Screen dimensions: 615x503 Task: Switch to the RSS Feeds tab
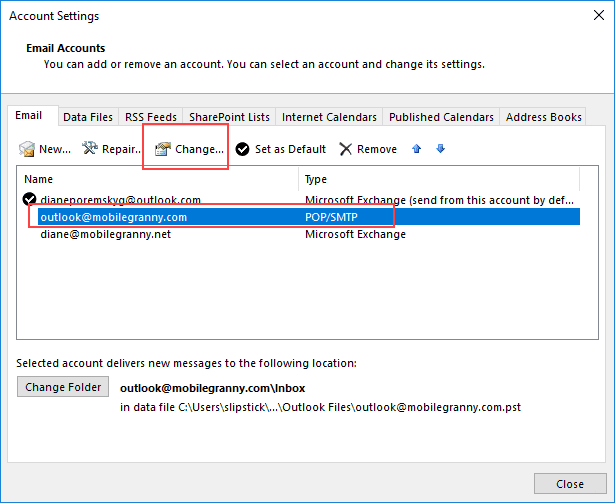point(151,117)
